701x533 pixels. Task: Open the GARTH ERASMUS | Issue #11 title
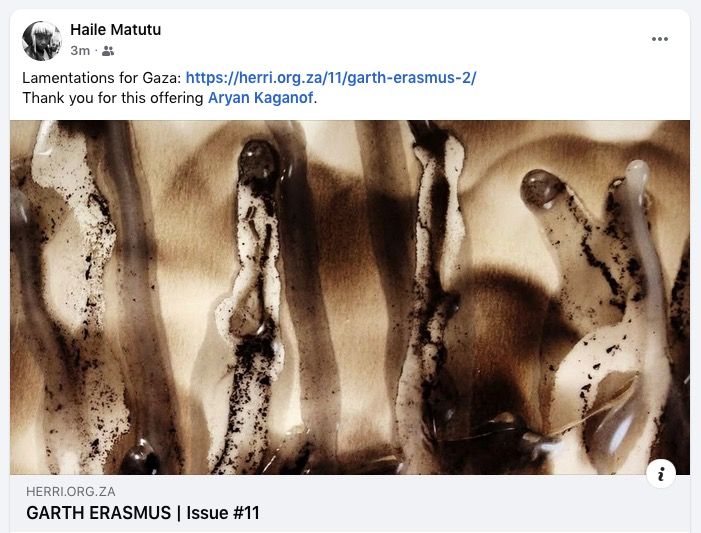pos(143,513)
